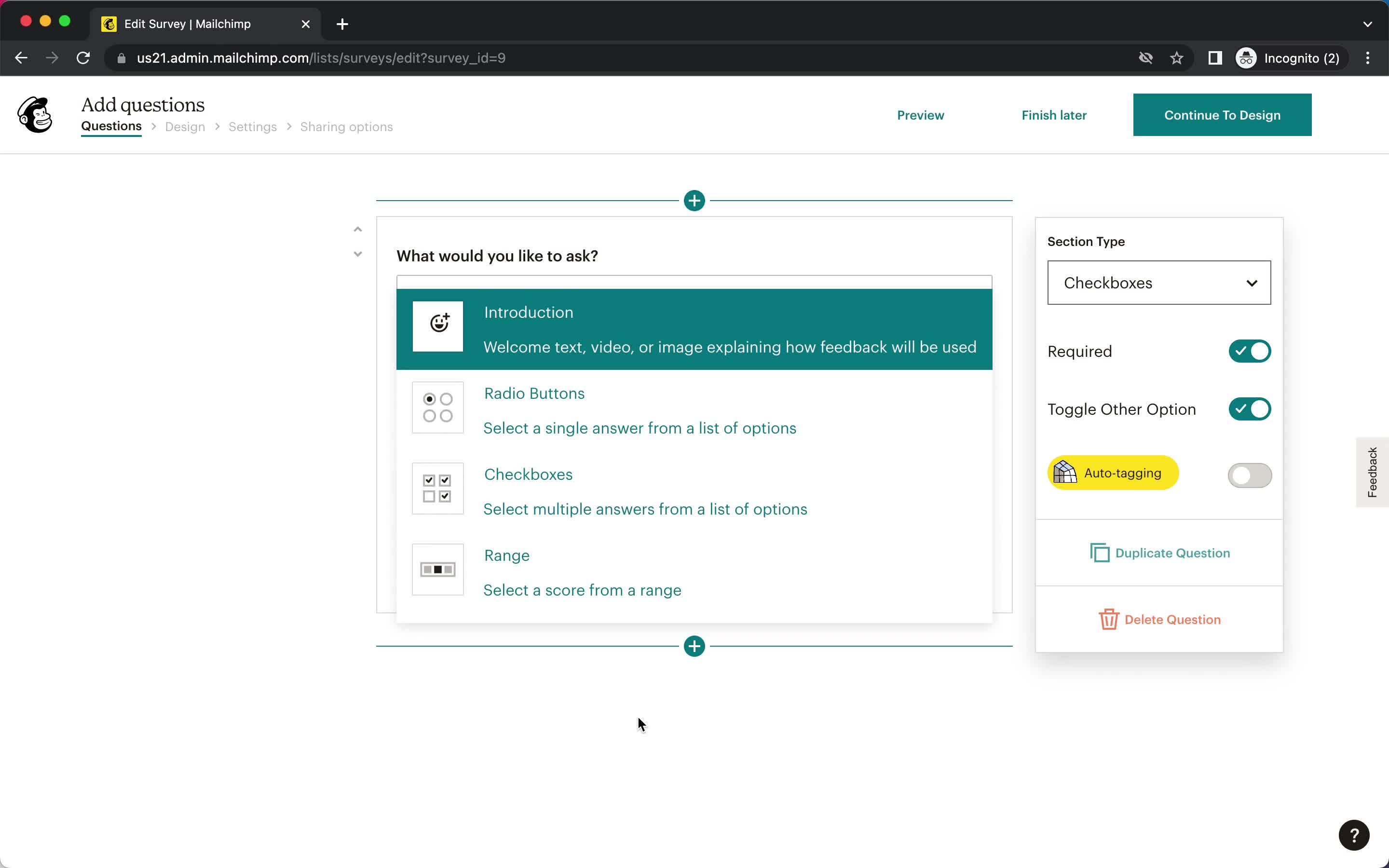Go back with the browser back arrow
The width and height of the screenshot is (1389, 868).
click(x=21, y=58)
